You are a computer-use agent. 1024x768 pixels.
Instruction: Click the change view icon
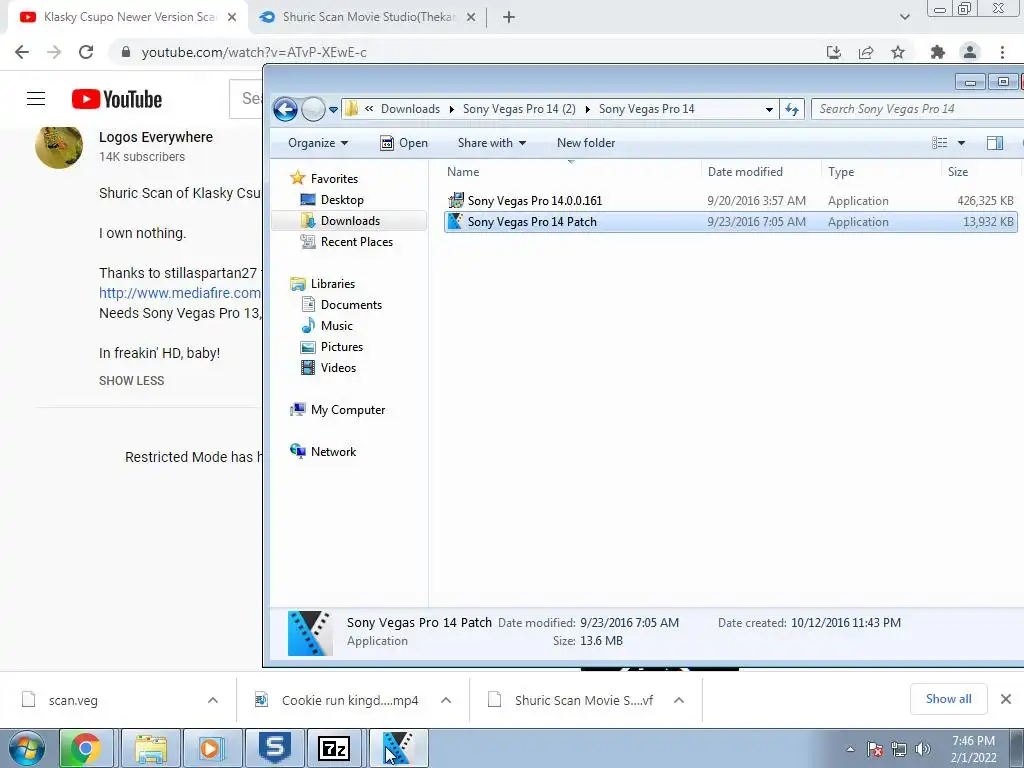tap(940, 143)
